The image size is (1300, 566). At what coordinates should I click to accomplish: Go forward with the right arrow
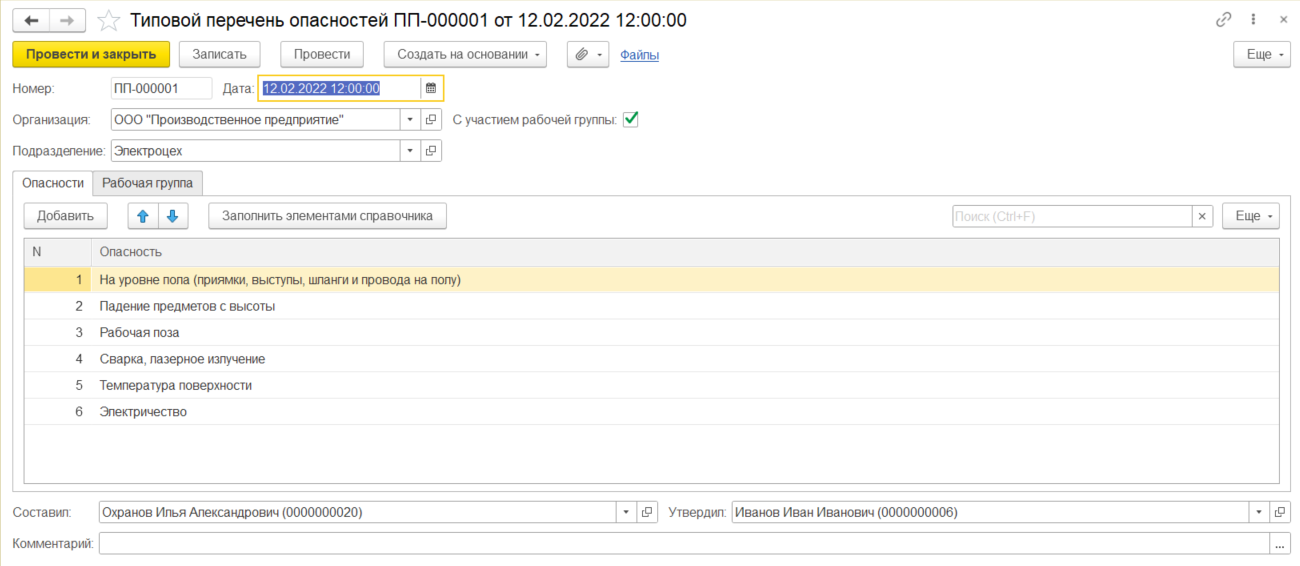[67, 20]
